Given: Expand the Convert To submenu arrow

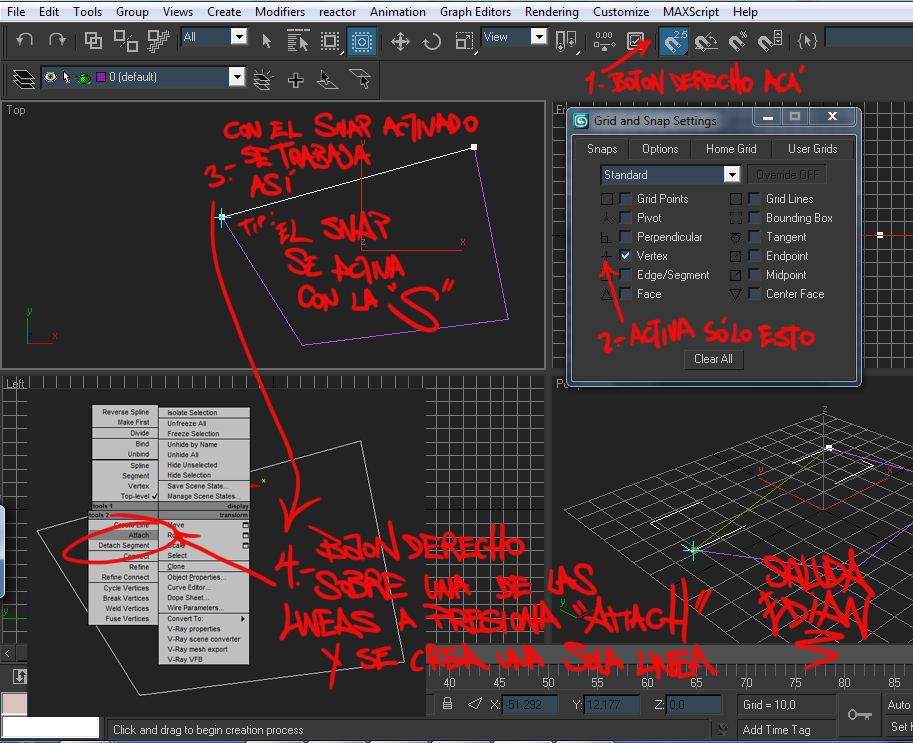Looking at the screenshot, I should point(243,618).
